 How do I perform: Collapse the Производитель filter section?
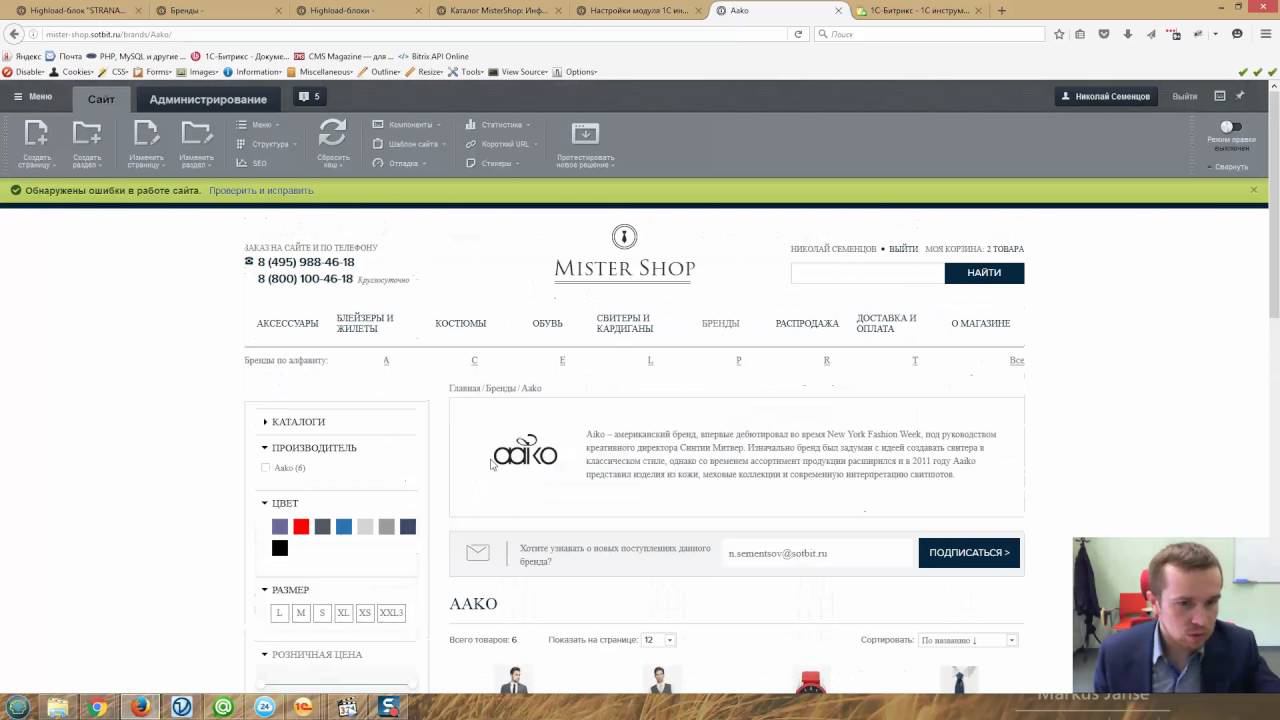tap(309, 448)
